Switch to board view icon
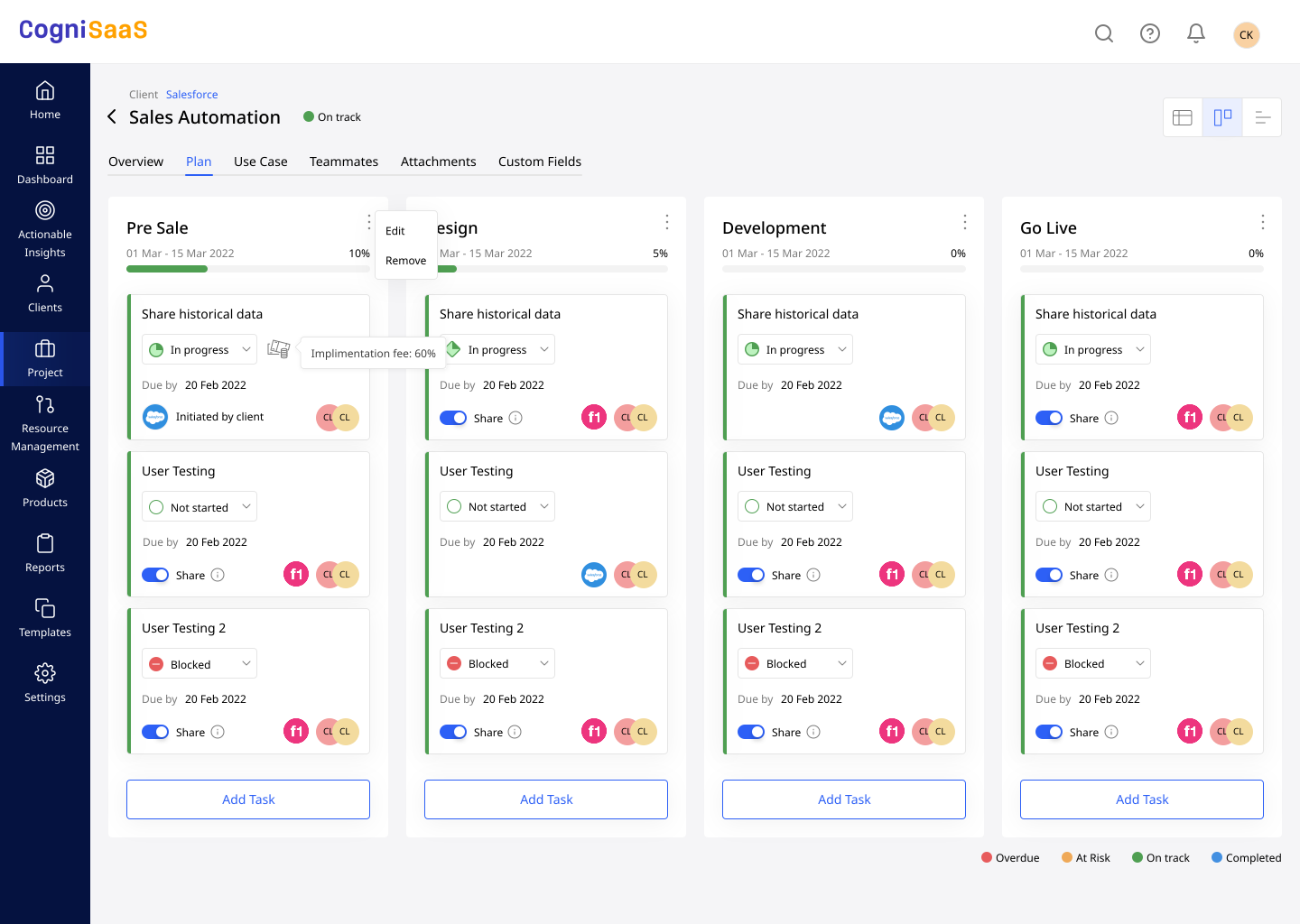The width and height of the screenshot is (1300, 924). pyautogui.click(x=1222, y=117)
